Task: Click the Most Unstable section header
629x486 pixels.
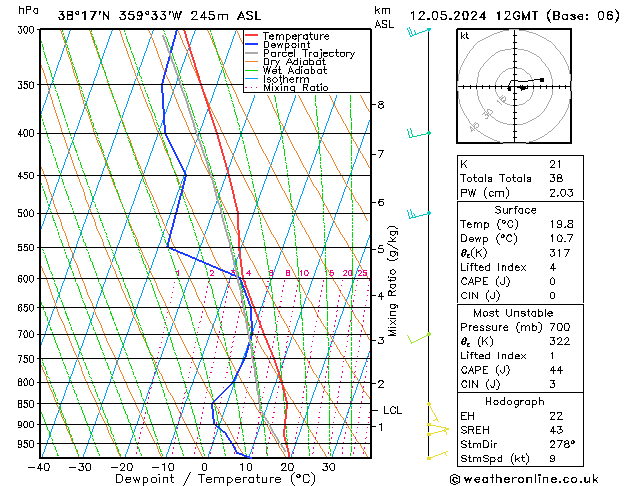Action: coord(513,313)
